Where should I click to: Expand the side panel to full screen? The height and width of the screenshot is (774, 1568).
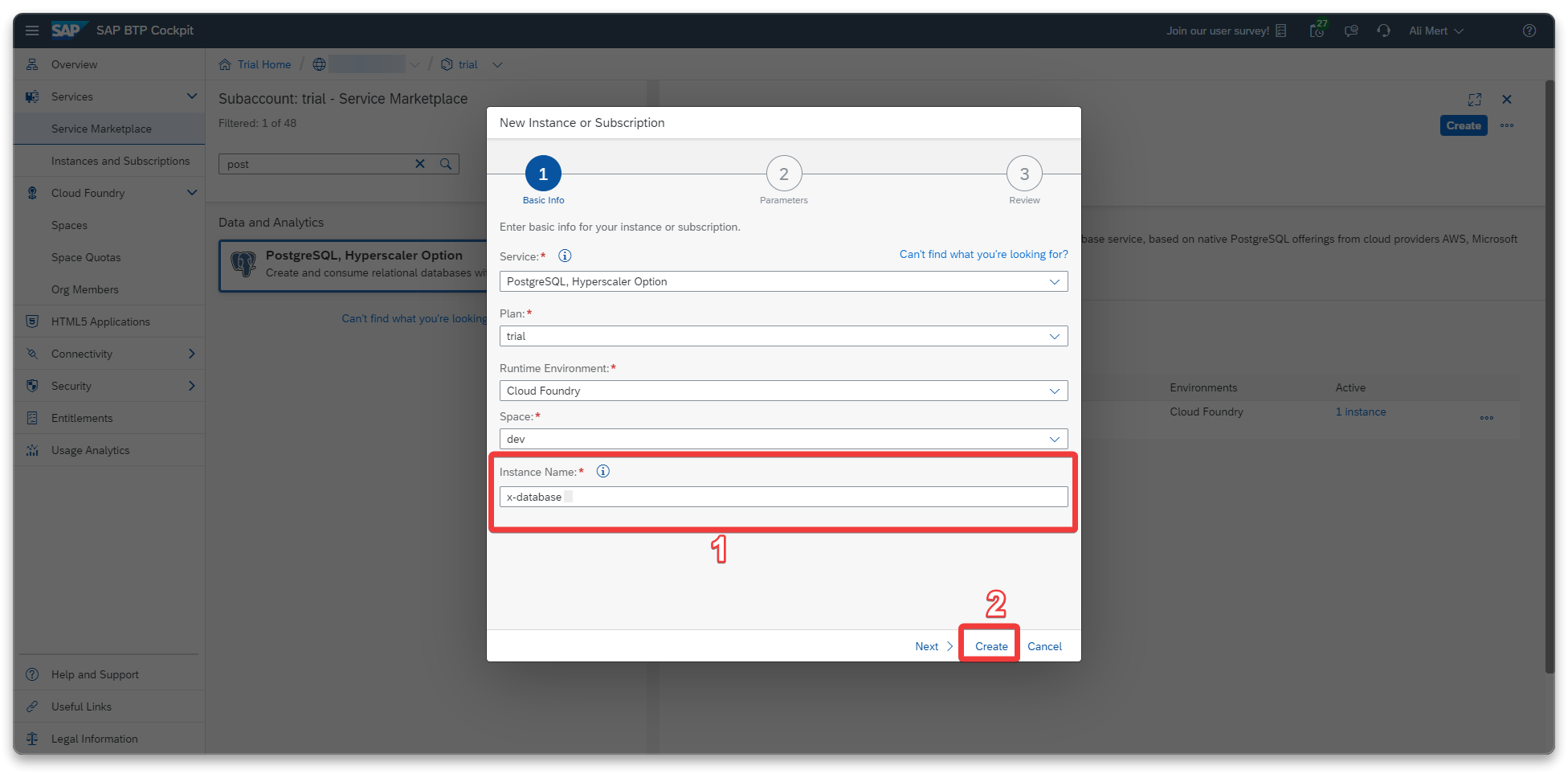[1475, 100]
